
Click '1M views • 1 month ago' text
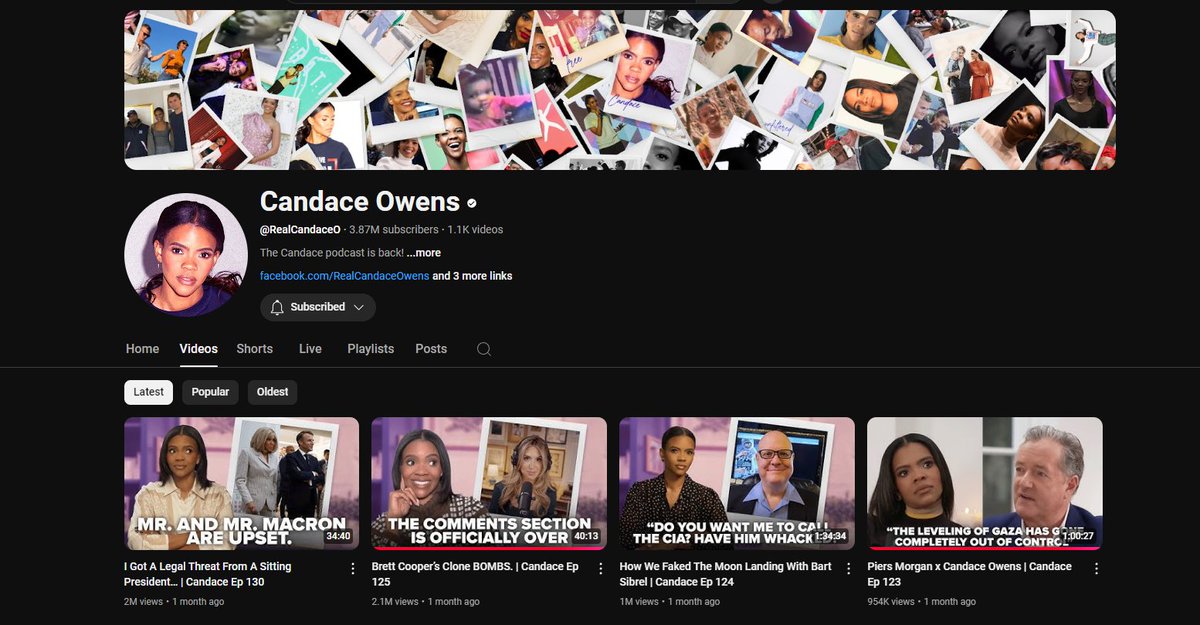[670, 602]
